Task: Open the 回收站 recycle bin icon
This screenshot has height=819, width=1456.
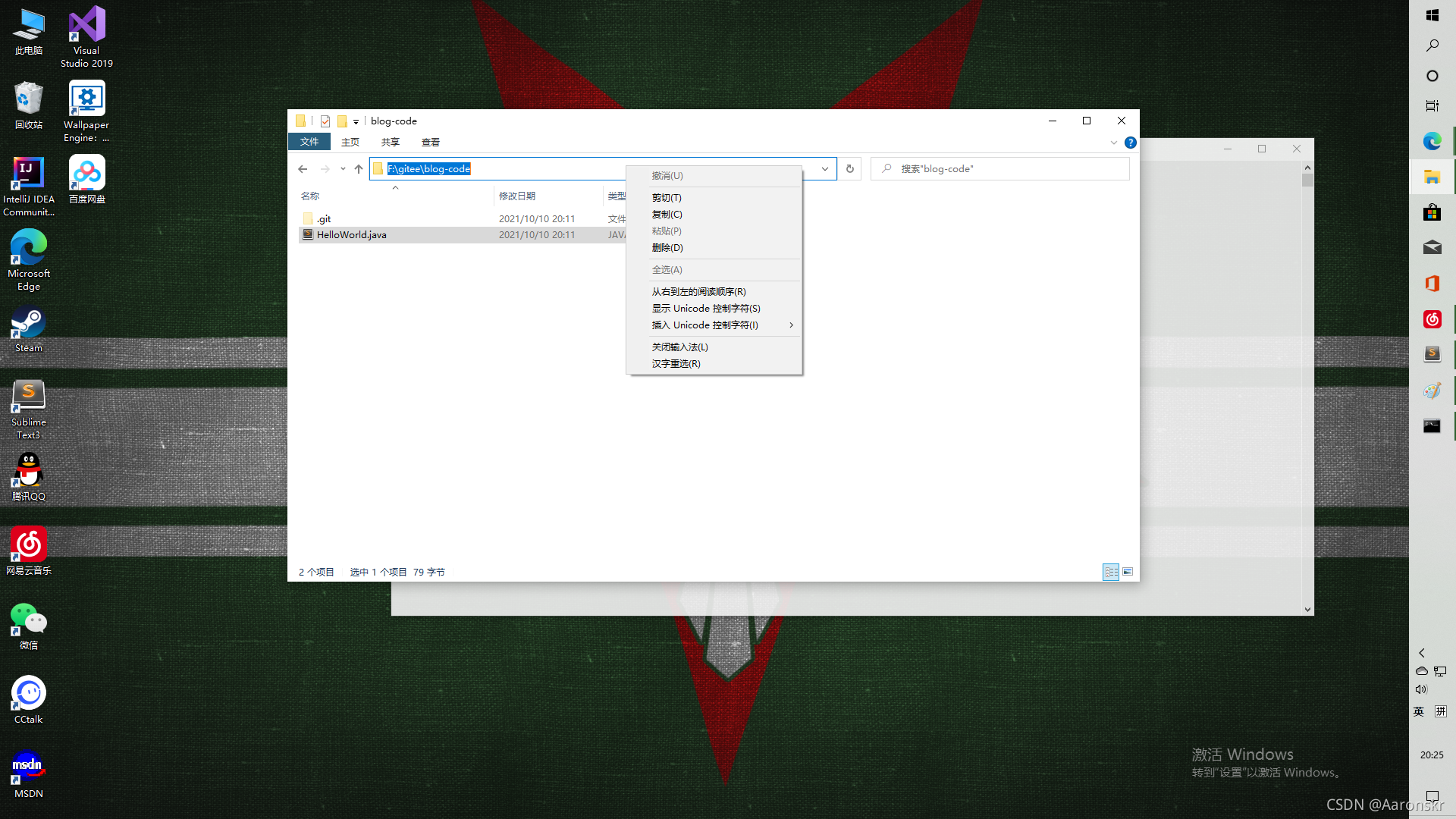Action: (29, 105)
